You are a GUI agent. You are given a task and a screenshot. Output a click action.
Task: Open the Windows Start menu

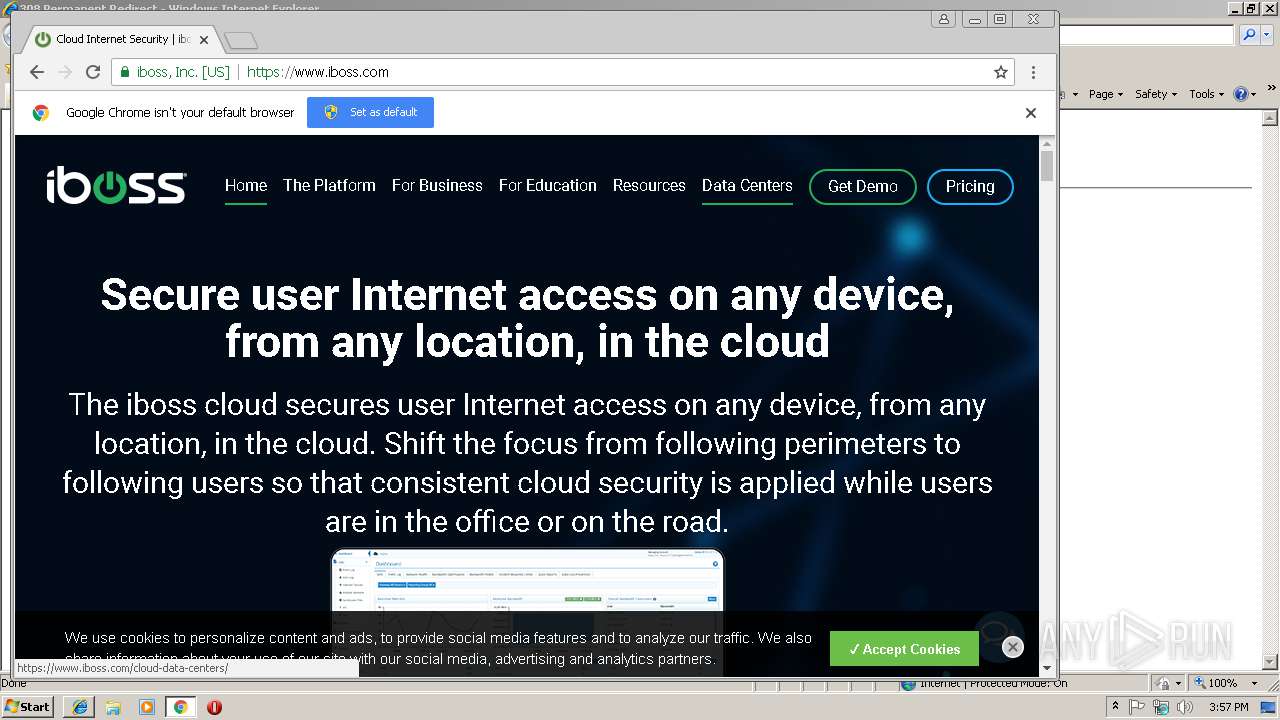27,706
